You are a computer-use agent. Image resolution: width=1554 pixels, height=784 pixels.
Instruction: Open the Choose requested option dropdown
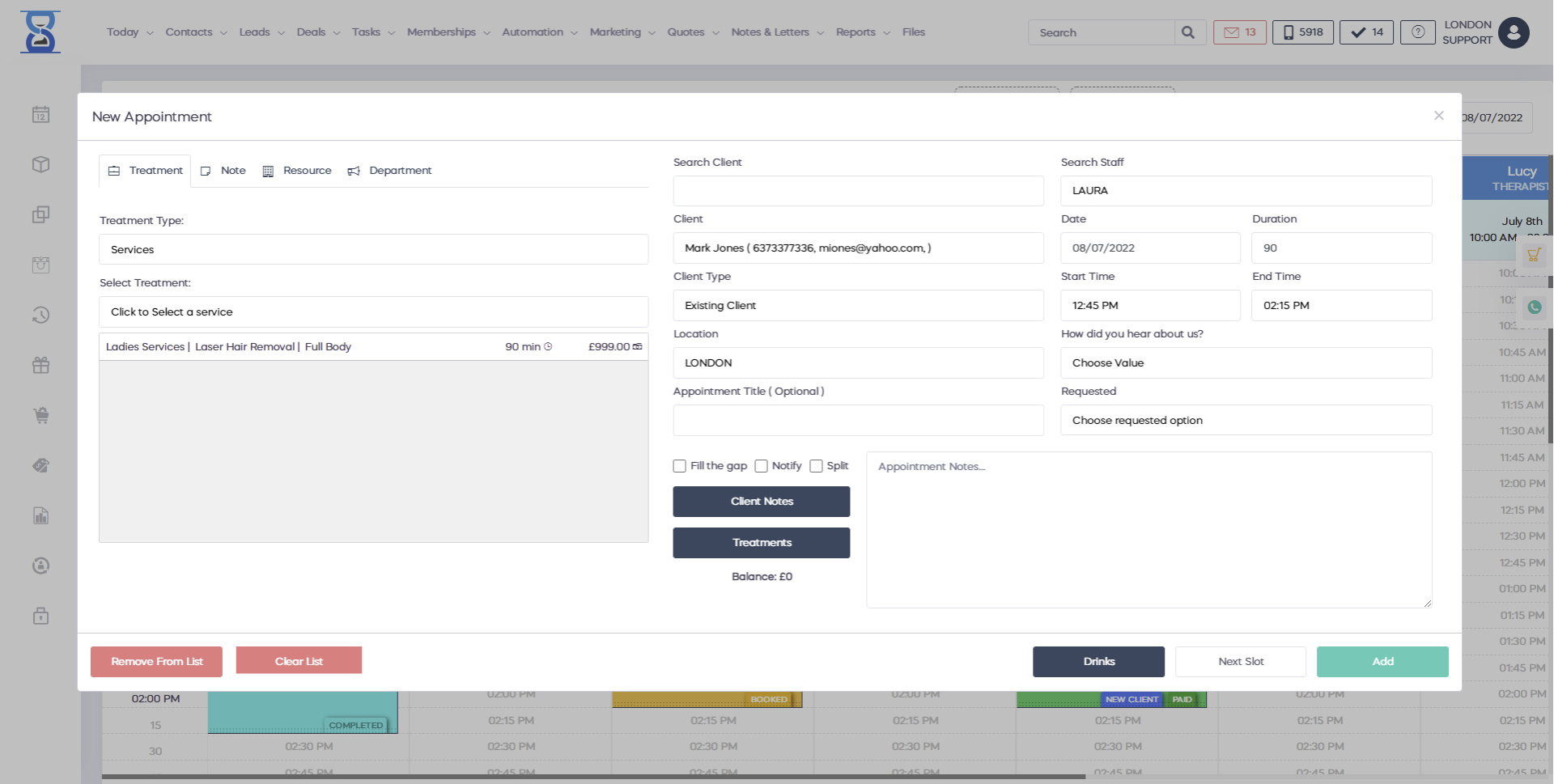[x=1246, y=421]
